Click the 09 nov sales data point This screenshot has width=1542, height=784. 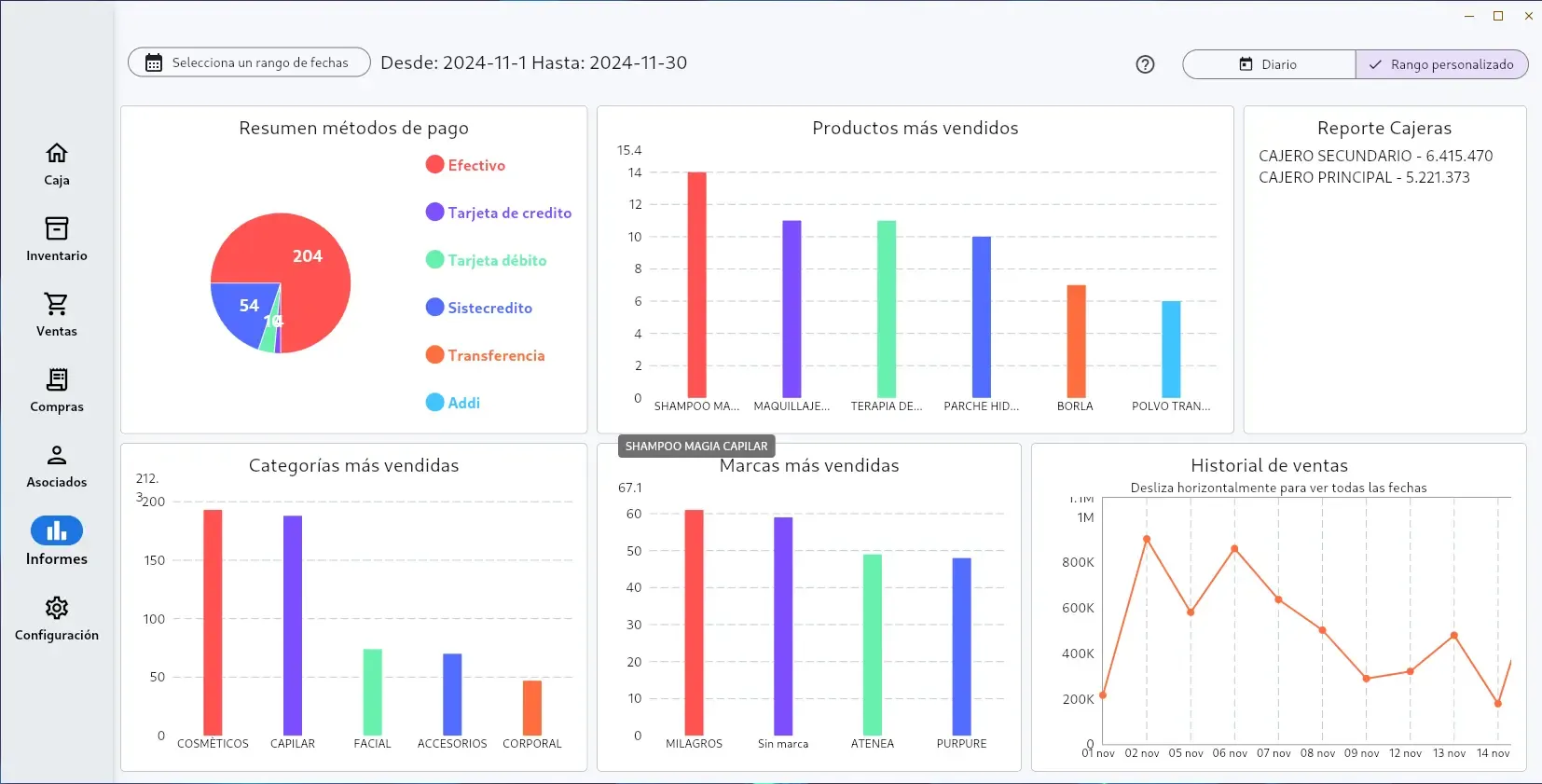[1367, 679]
